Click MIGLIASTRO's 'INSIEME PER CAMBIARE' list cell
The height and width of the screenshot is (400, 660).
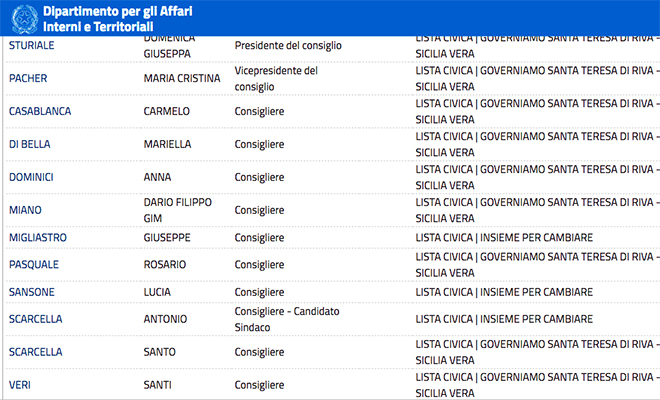504,237
